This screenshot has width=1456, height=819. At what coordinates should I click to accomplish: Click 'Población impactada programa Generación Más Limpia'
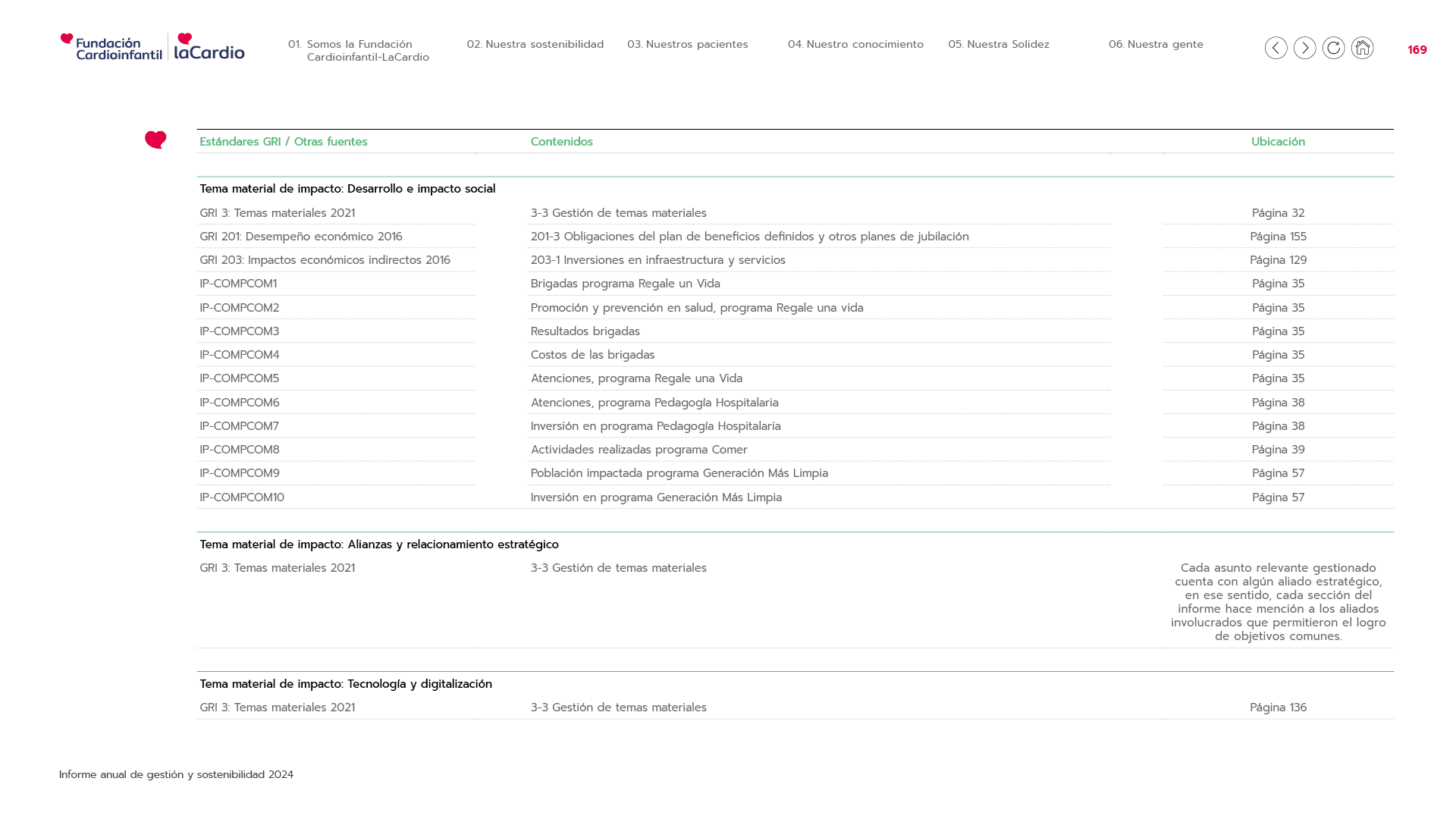coord(679,473)
